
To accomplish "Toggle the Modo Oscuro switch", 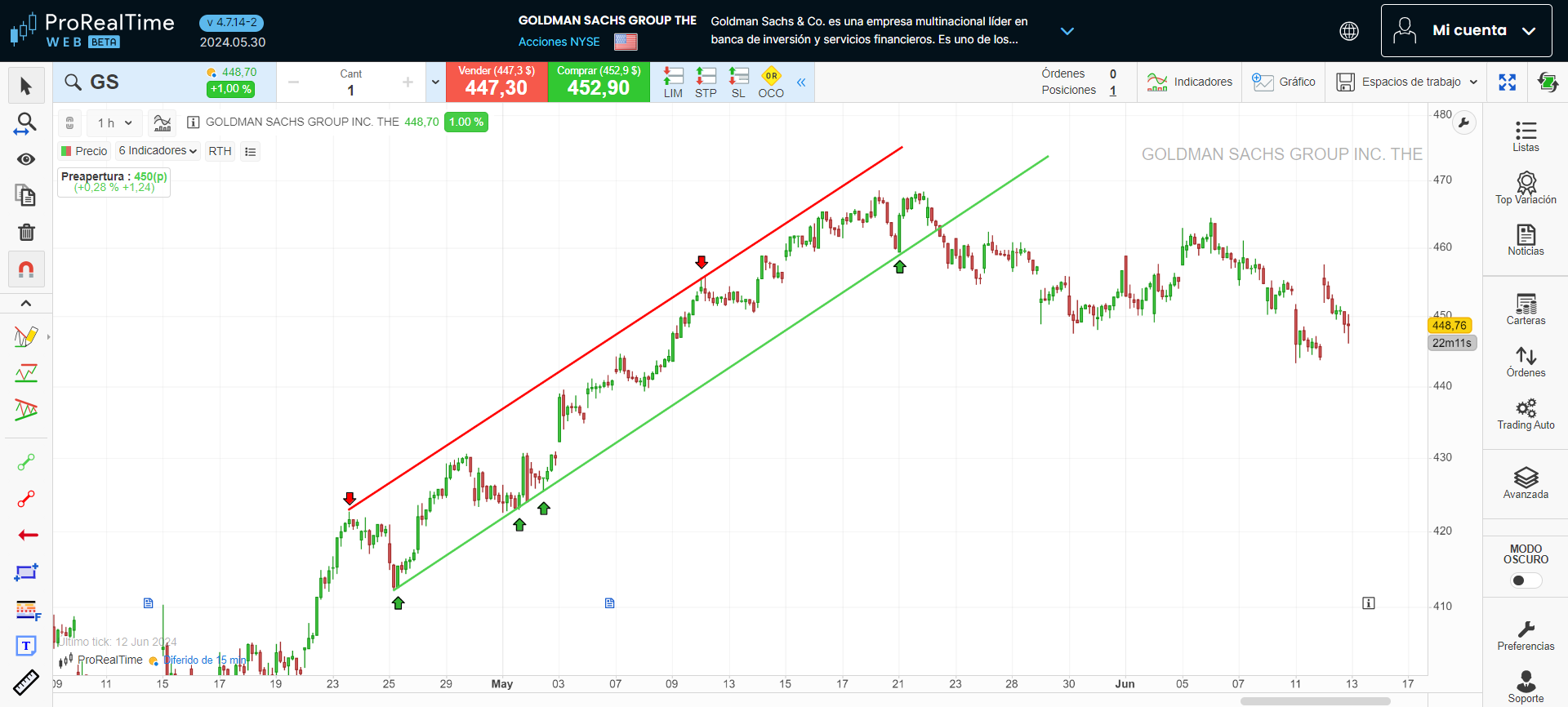I will pyautogui.click(x=1526, y=580).
